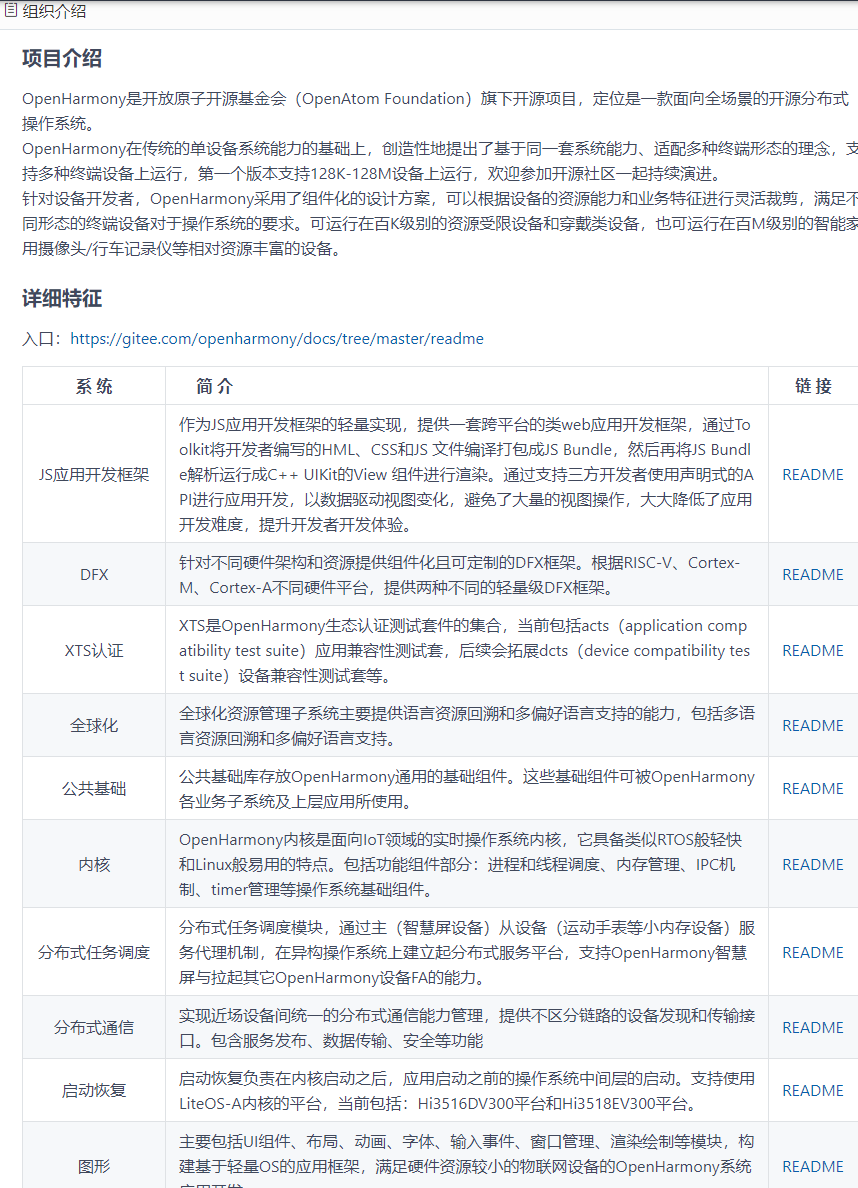
Task: Click the 启动恢复负责 description cell
Action: pos(467,1090)
